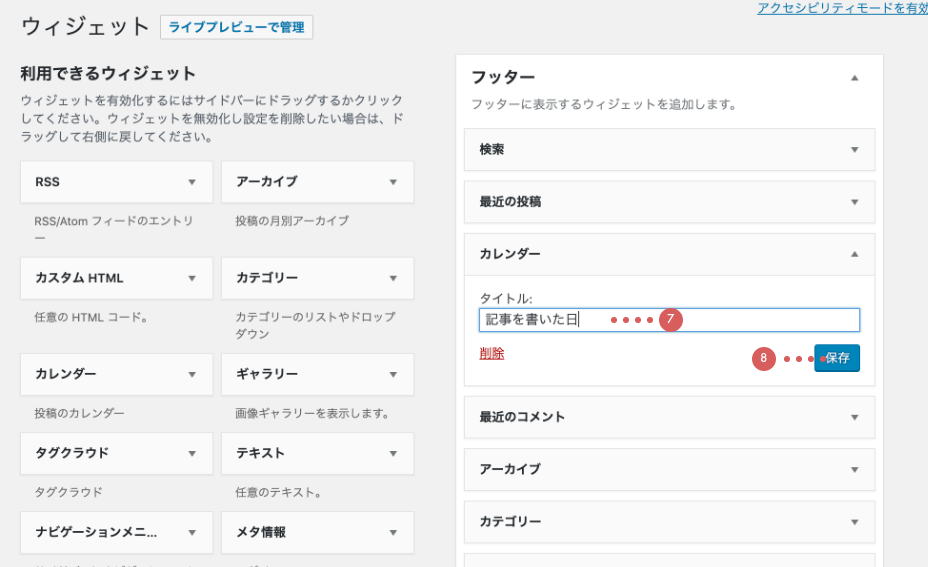Click the ライブプレビューで管理 button
928x567 pixels.
coord(236,27)
